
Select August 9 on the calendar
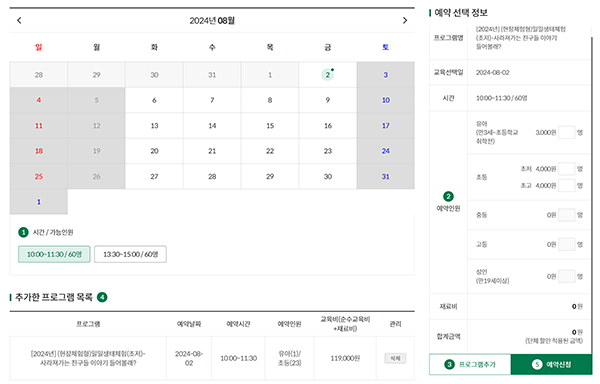point(328,100)
